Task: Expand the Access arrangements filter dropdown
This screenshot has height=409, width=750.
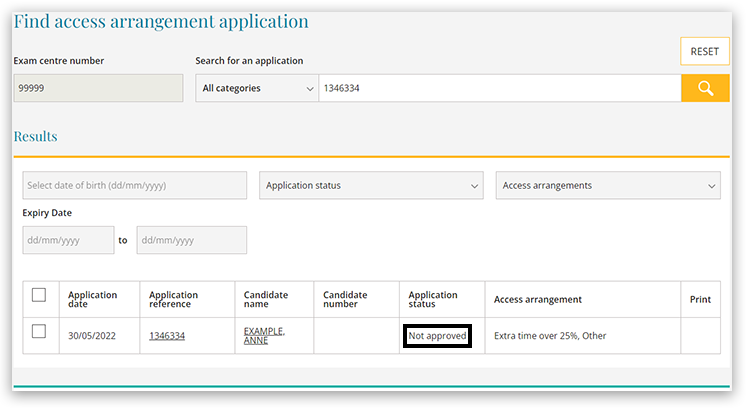Action: [608, 186]
